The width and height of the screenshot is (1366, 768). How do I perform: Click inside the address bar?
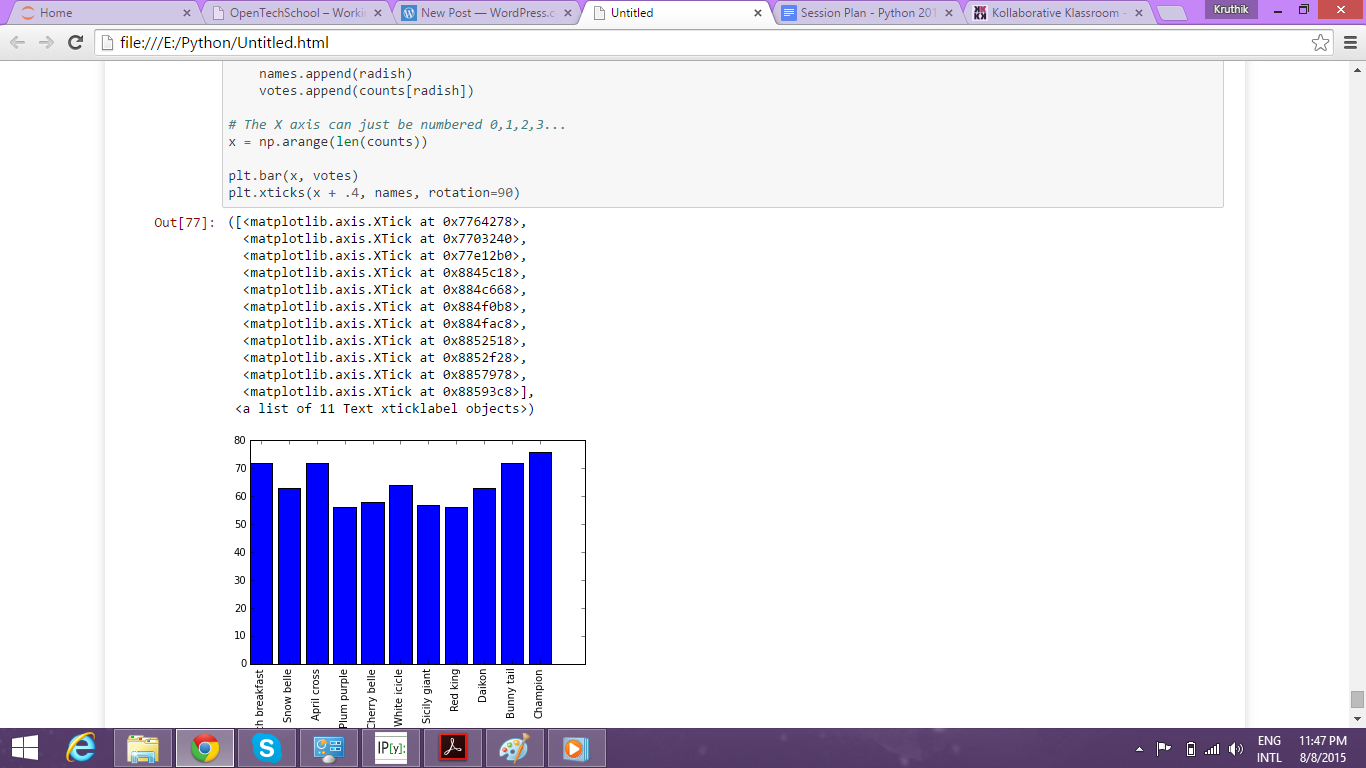(x=400, y=44)
